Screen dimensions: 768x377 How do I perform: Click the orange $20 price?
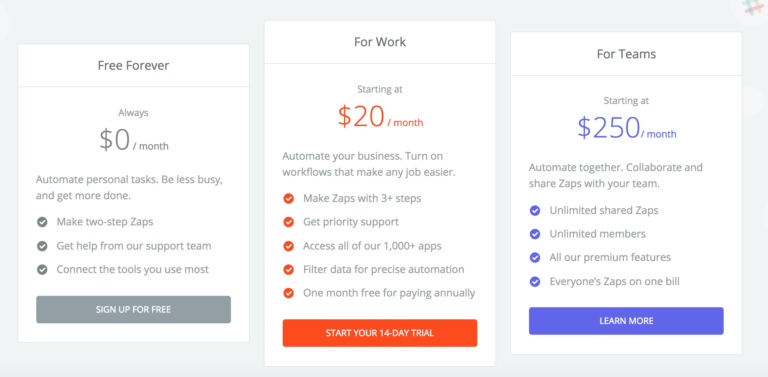click(x=360, y=117)
